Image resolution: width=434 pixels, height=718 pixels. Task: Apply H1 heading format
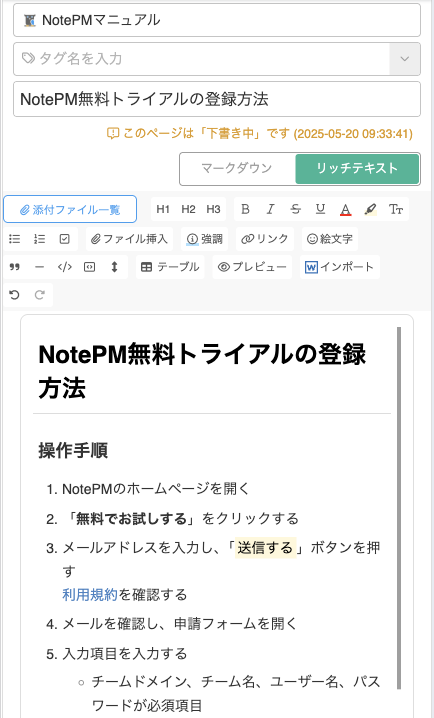point(163,209)
